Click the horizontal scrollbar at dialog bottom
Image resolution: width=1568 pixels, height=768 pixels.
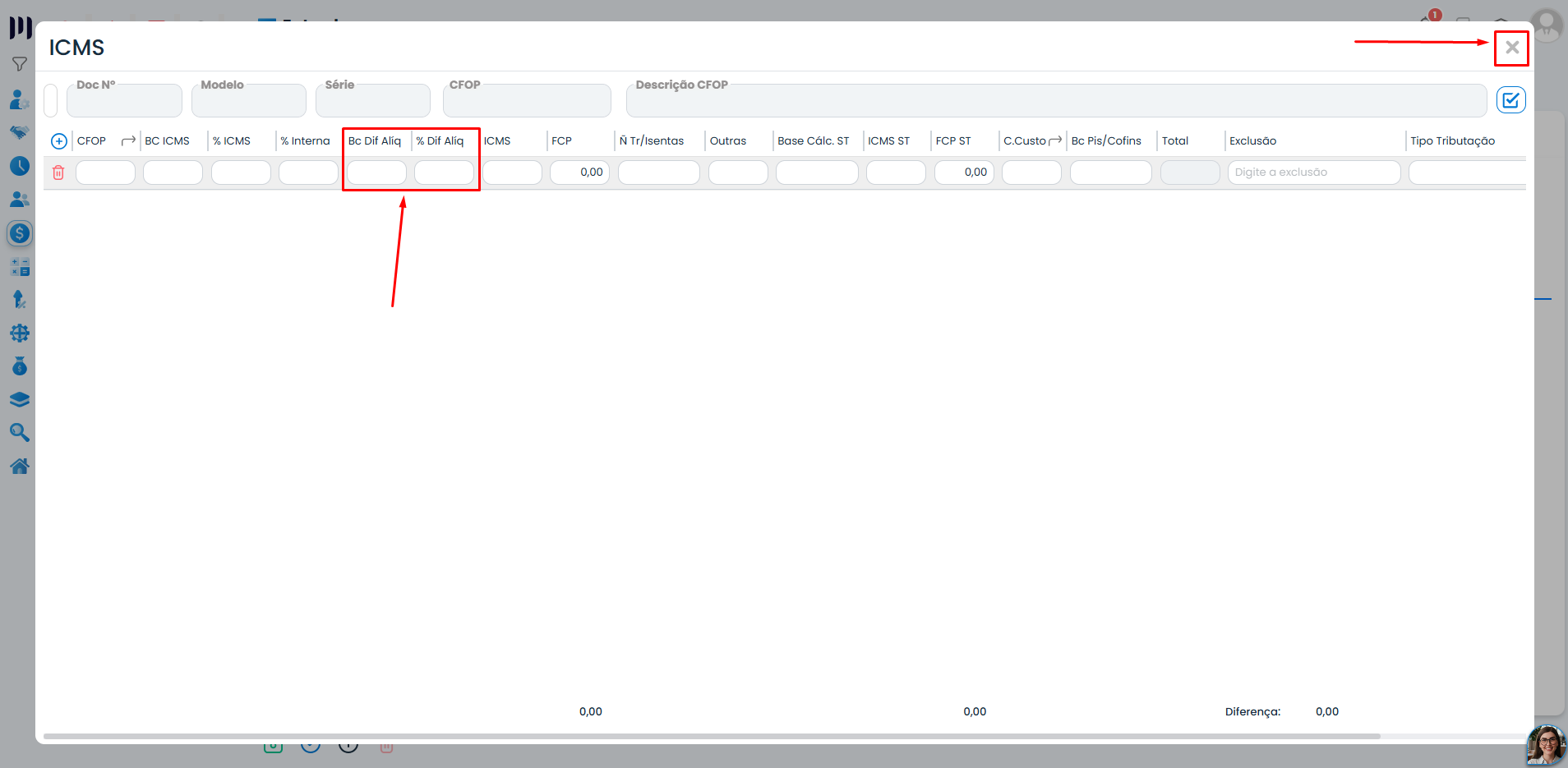pyautogui.click(x=712, y=736)
